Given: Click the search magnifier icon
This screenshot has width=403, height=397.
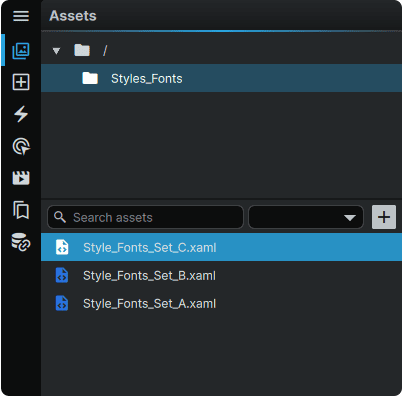Looking at the screenshot, I should pyautogui.click(x=60, y=217).
